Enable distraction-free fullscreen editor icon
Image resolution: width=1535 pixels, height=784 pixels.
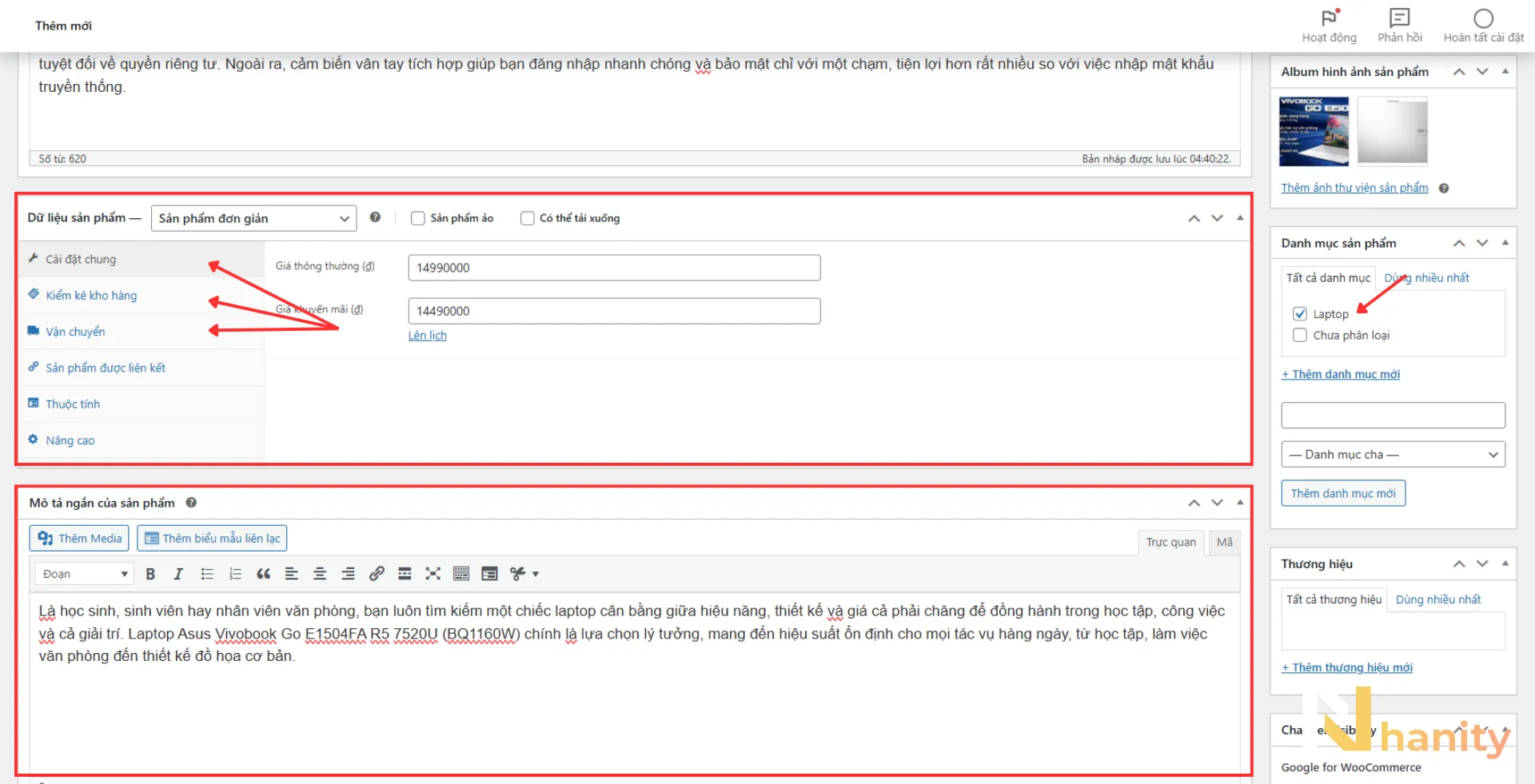pyautogui.click(x=433, y=574)
